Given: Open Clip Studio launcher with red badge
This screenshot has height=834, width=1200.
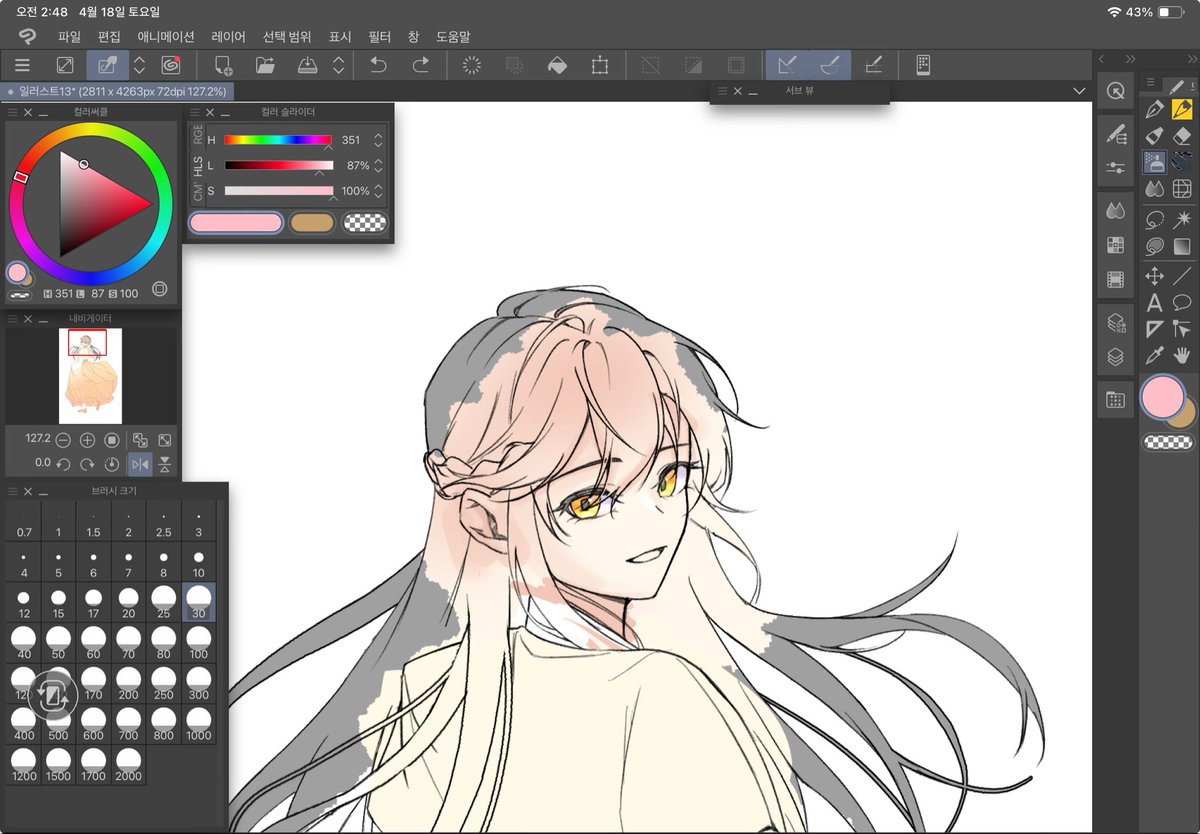Looking at the screenshot, I should click(x=171, y=65).
